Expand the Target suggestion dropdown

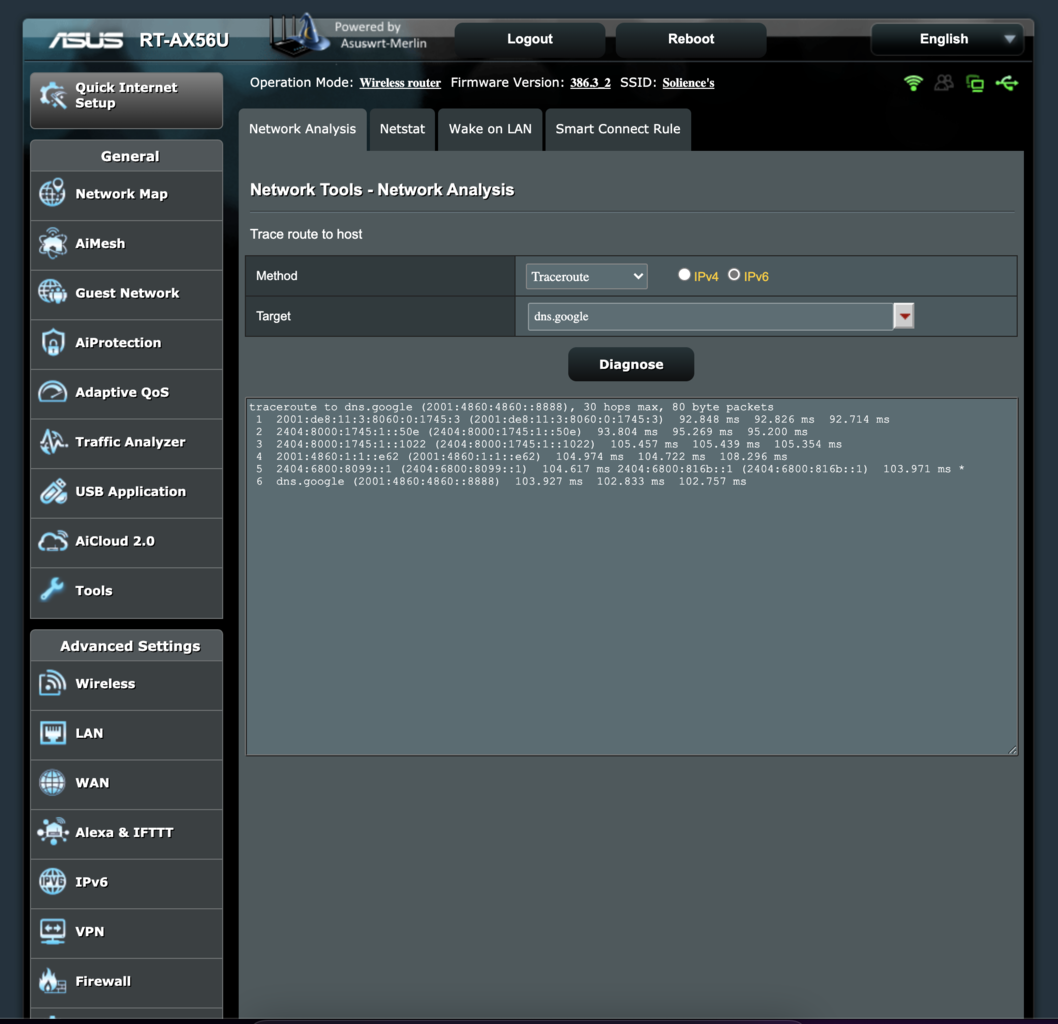click(x=903, y=315)
